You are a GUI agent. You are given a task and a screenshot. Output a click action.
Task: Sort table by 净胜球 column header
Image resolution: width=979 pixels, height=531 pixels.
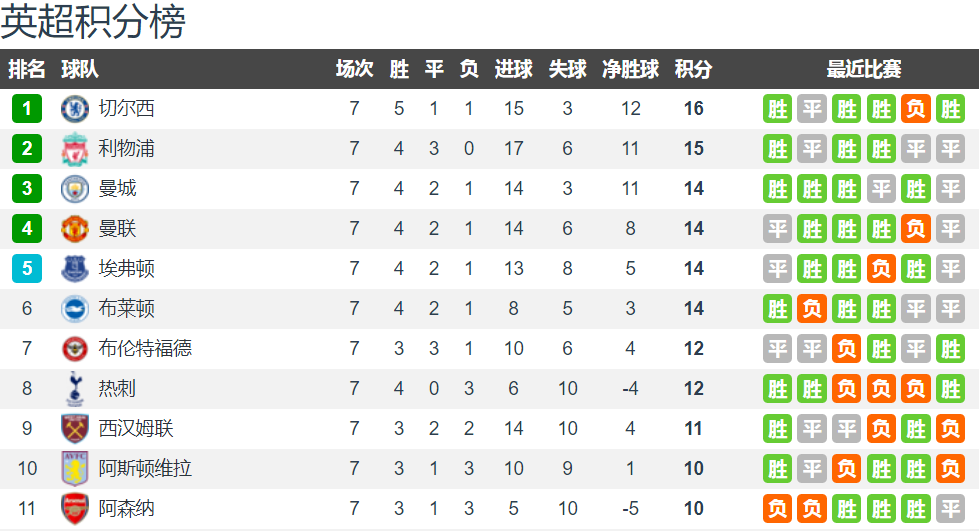pos(631,69)
